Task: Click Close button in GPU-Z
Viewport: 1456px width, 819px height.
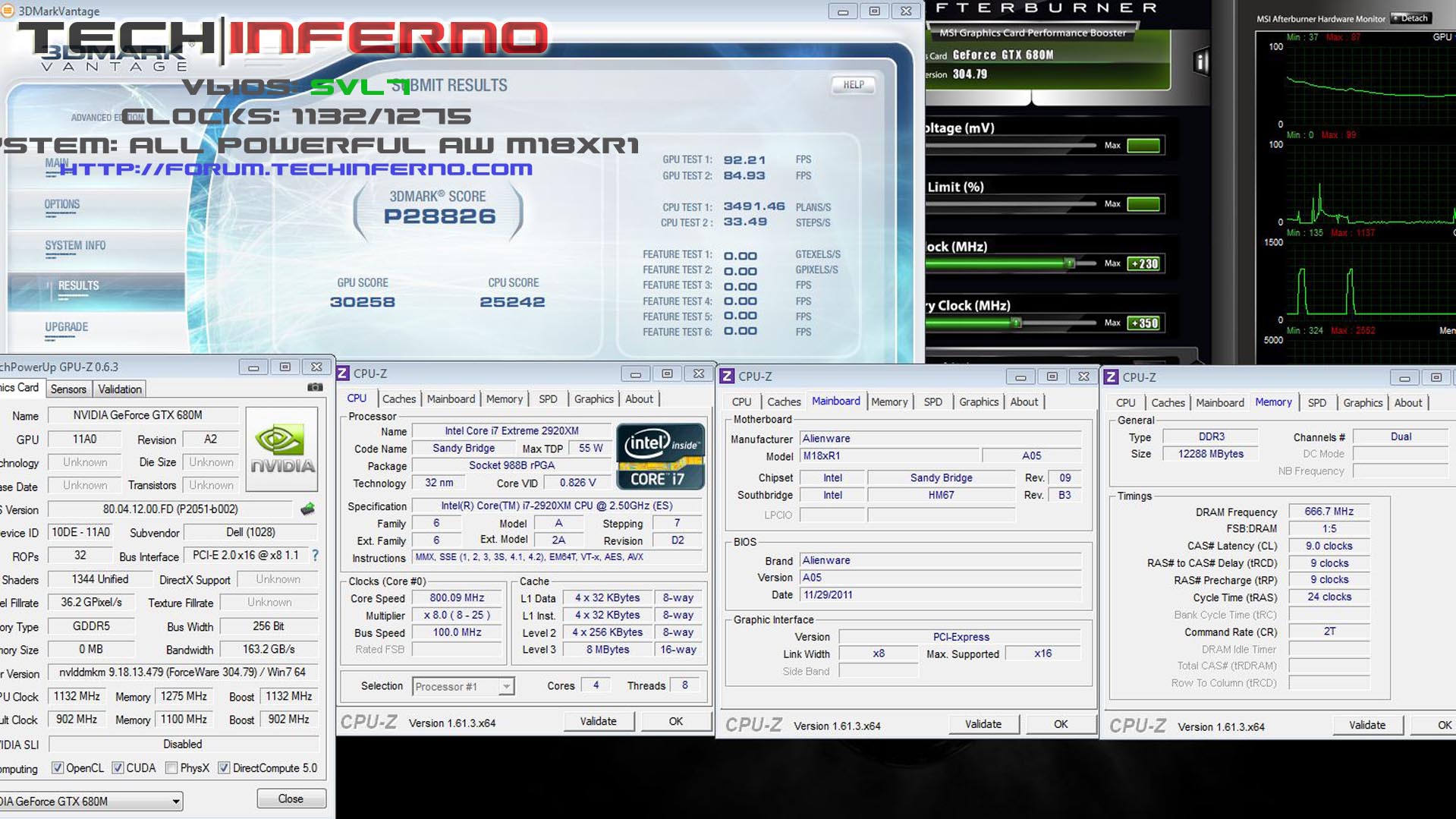Action: click(x=291, y=799)
